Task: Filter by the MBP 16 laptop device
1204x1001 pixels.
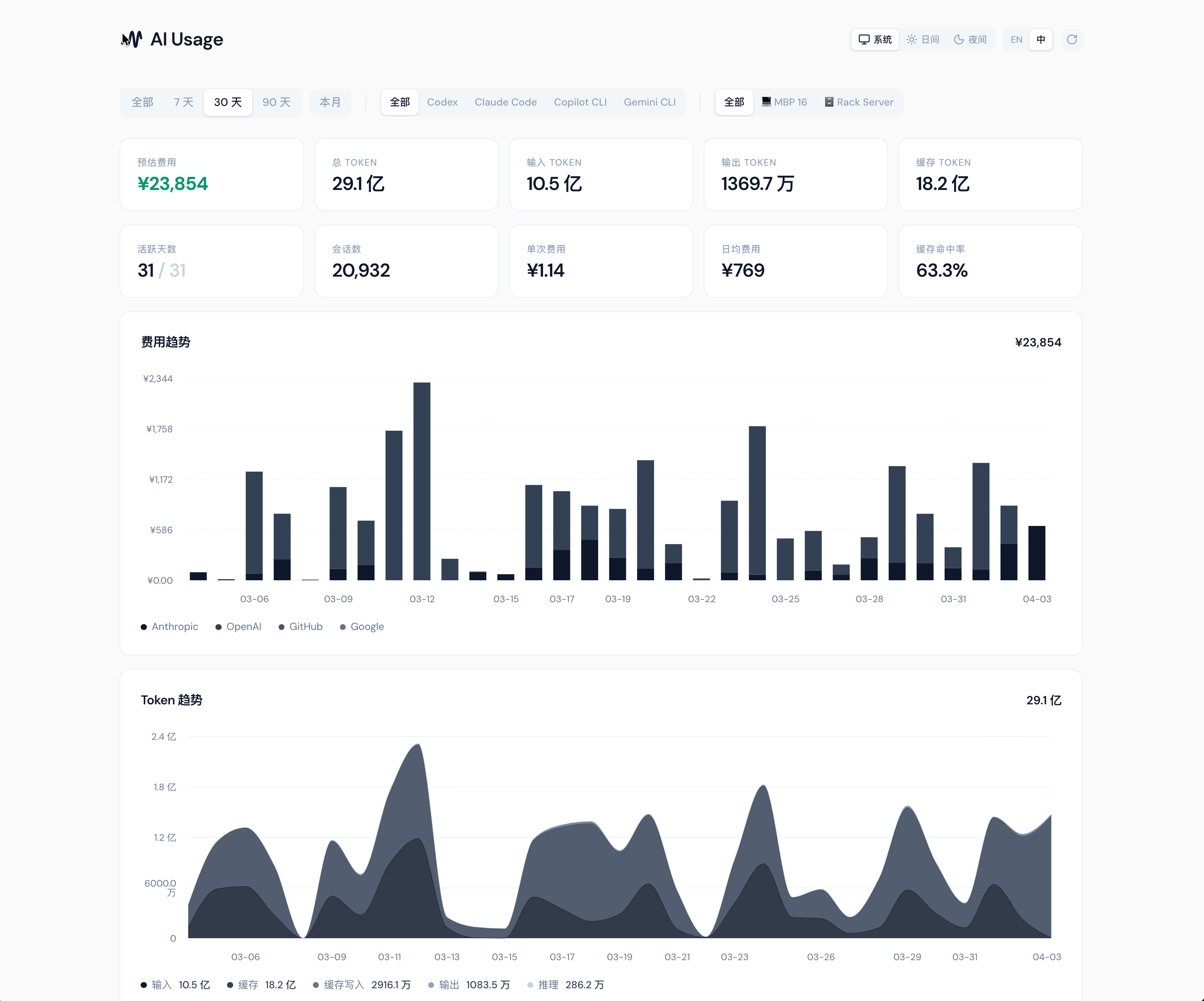Action: pyautogui.click(x=784, y=102)
